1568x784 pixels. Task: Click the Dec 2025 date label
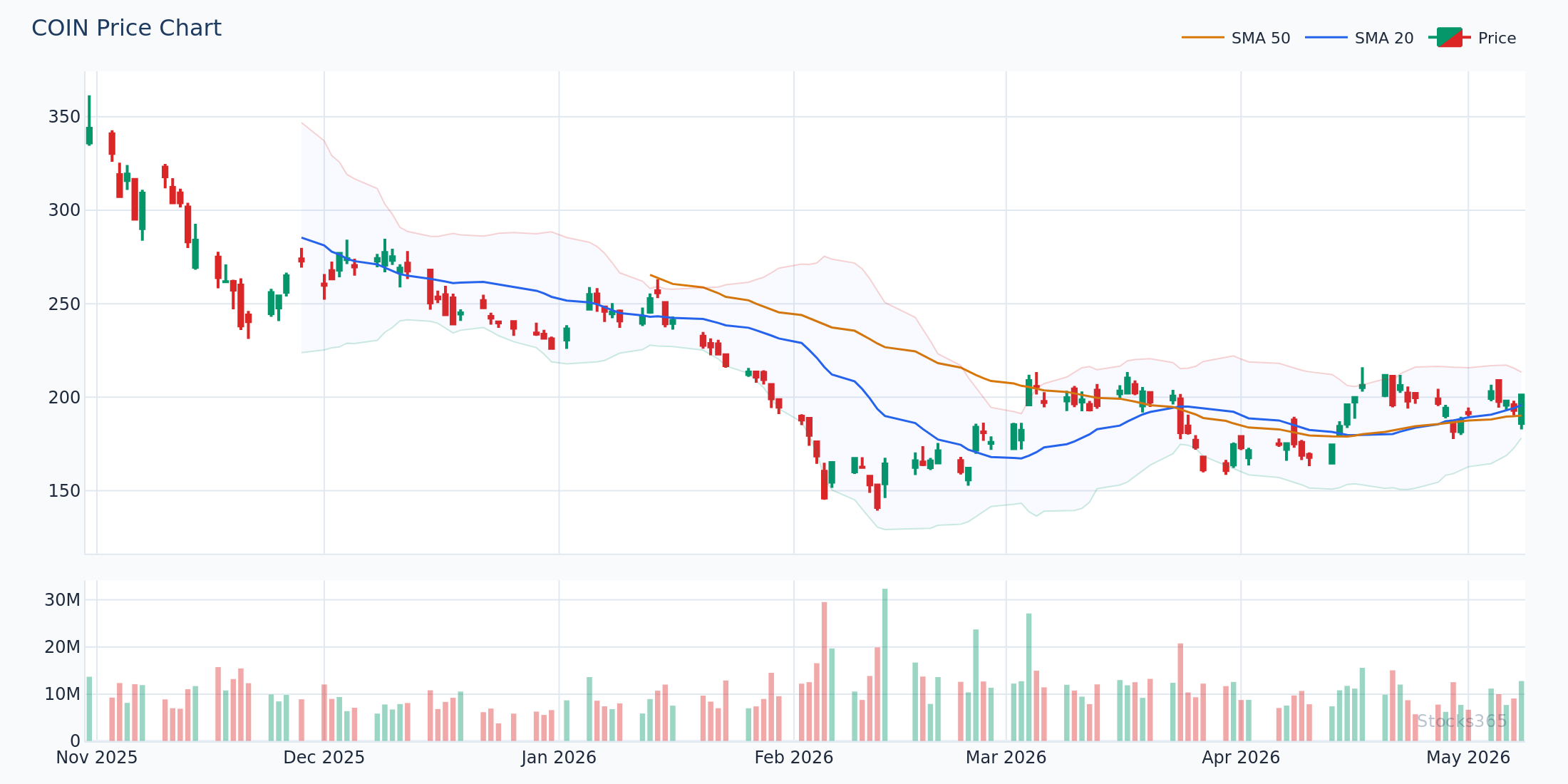[x=324, y=758]
